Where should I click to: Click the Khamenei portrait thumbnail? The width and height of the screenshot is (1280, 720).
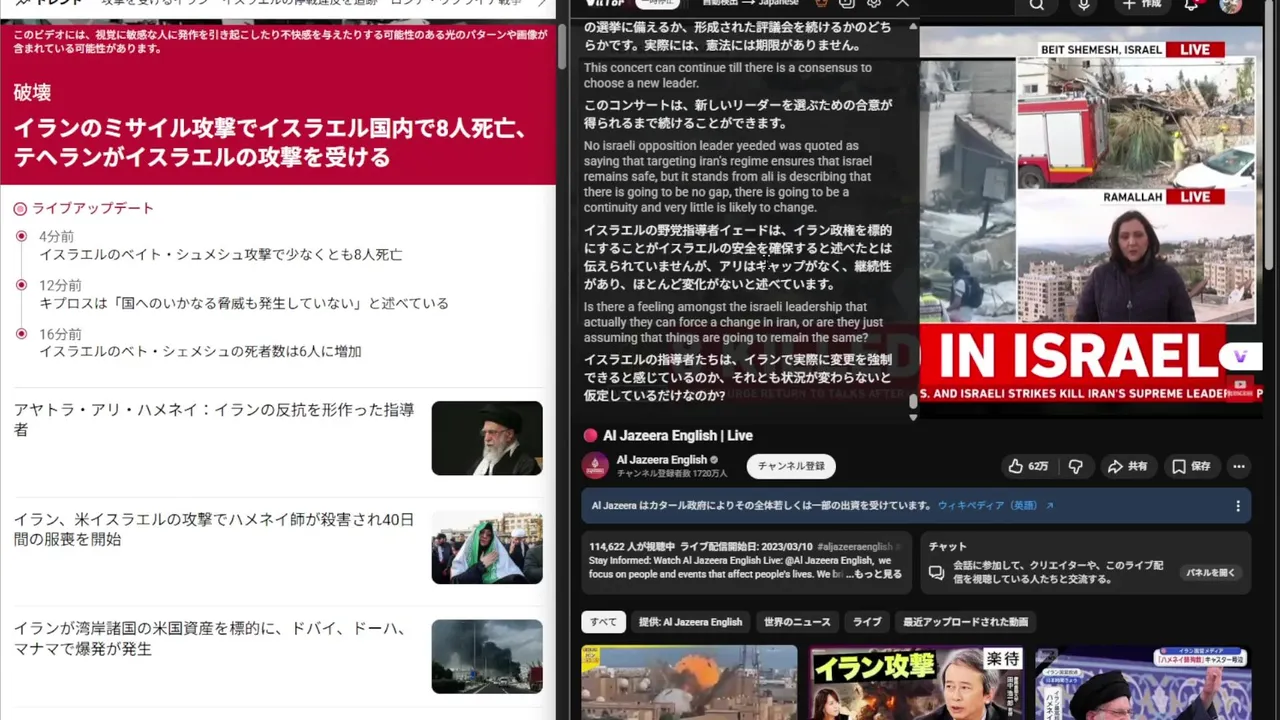point(487,438)
